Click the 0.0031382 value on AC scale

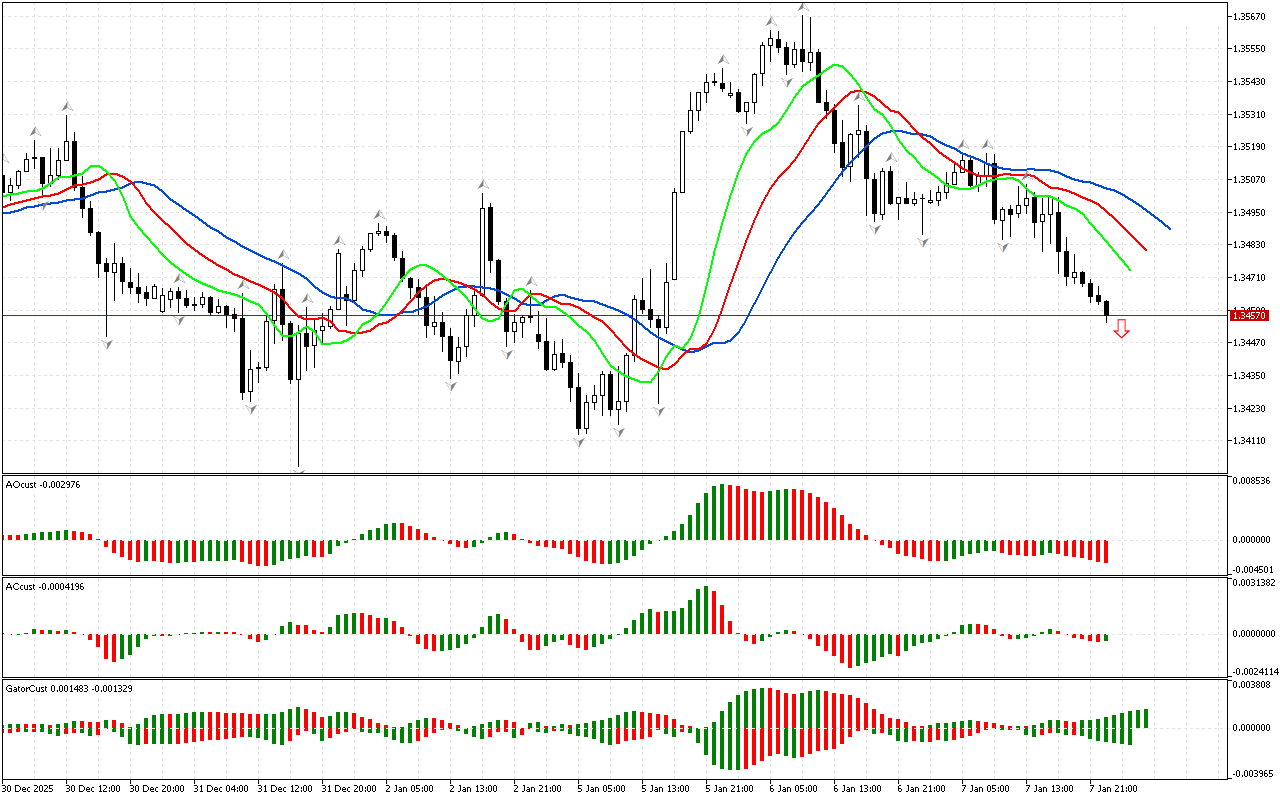(1254, 582)
